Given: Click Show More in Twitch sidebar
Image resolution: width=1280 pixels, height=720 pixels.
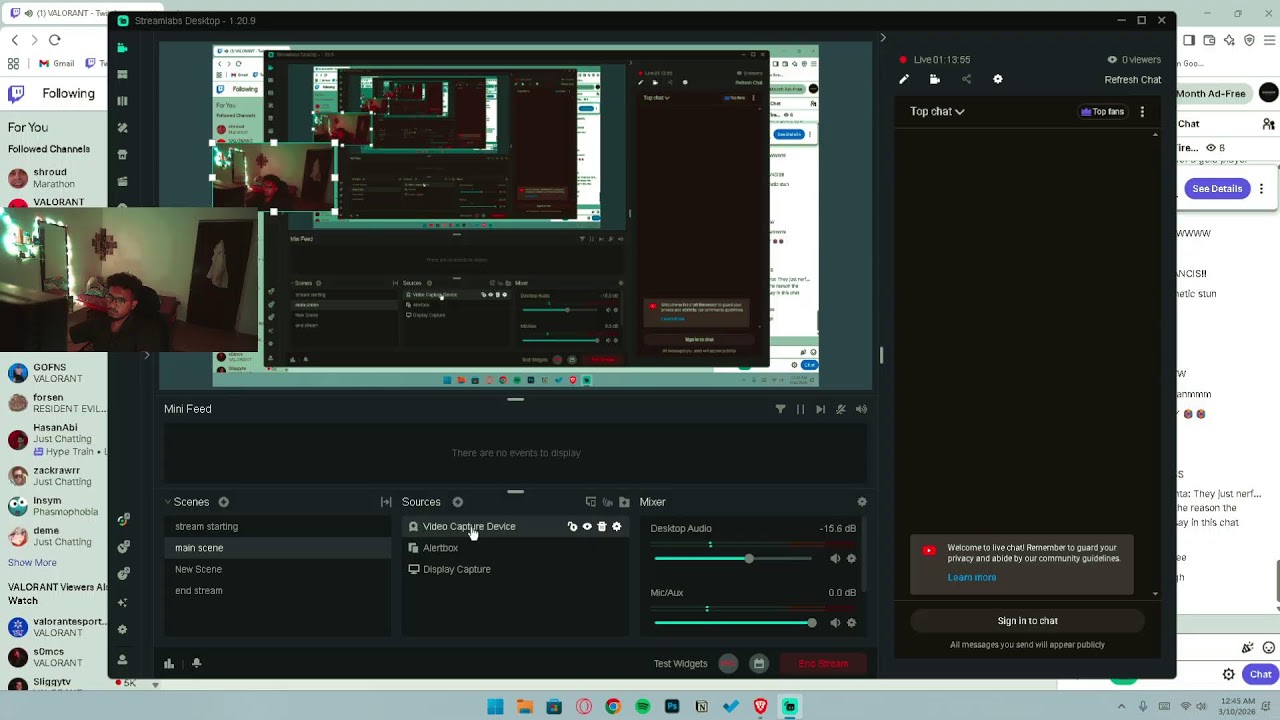Looking at the screenshot, I should click(32, 562).
